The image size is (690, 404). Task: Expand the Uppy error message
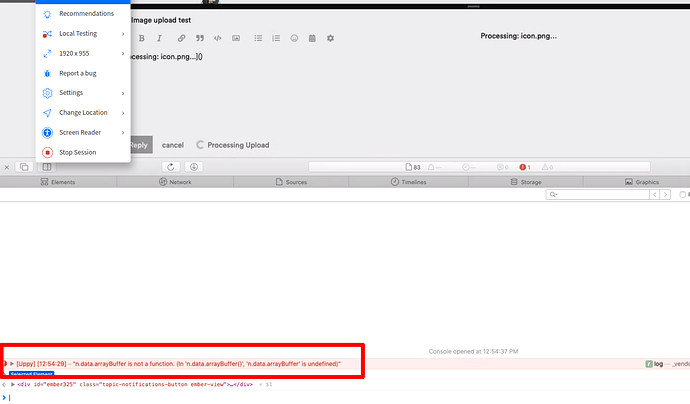(12, 364)
